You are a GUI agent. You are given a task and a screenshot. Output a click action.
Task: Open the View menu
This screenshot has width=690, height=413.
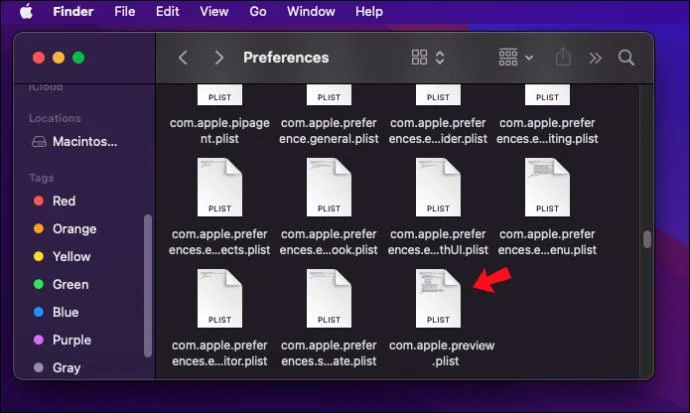click(x=214, y=11)
